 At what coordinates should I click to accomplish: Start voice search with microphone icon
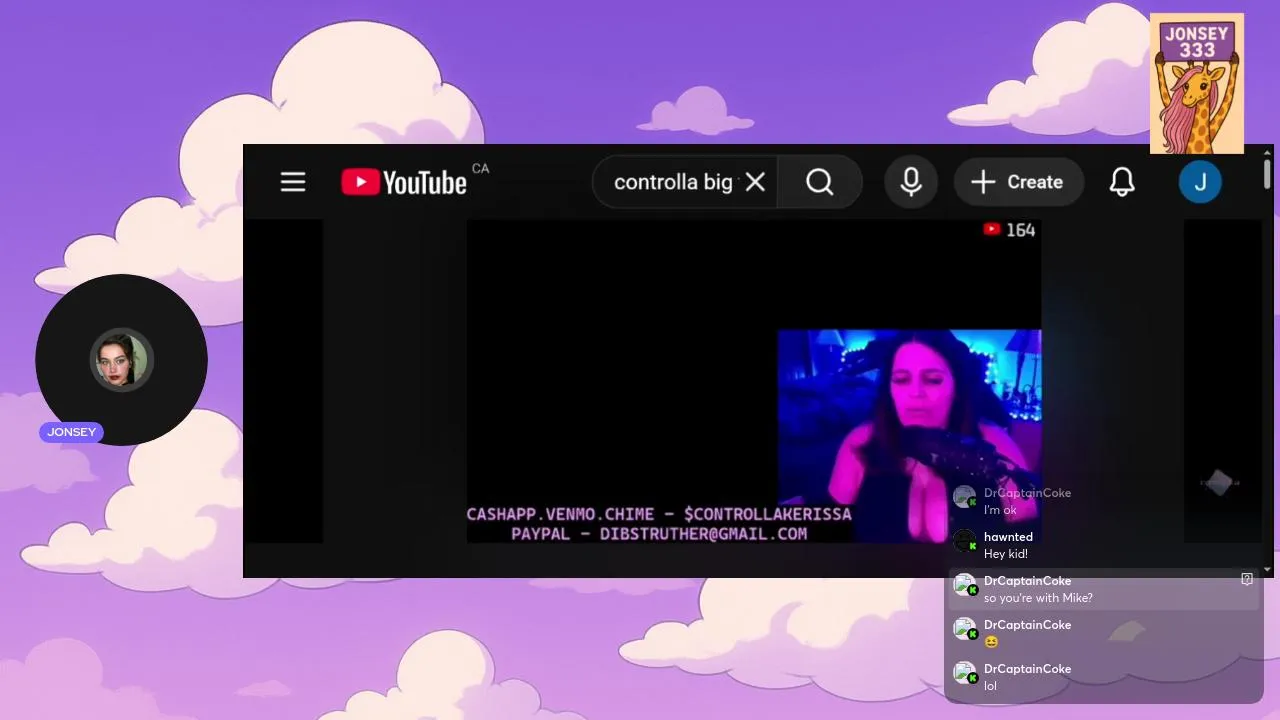911,182
